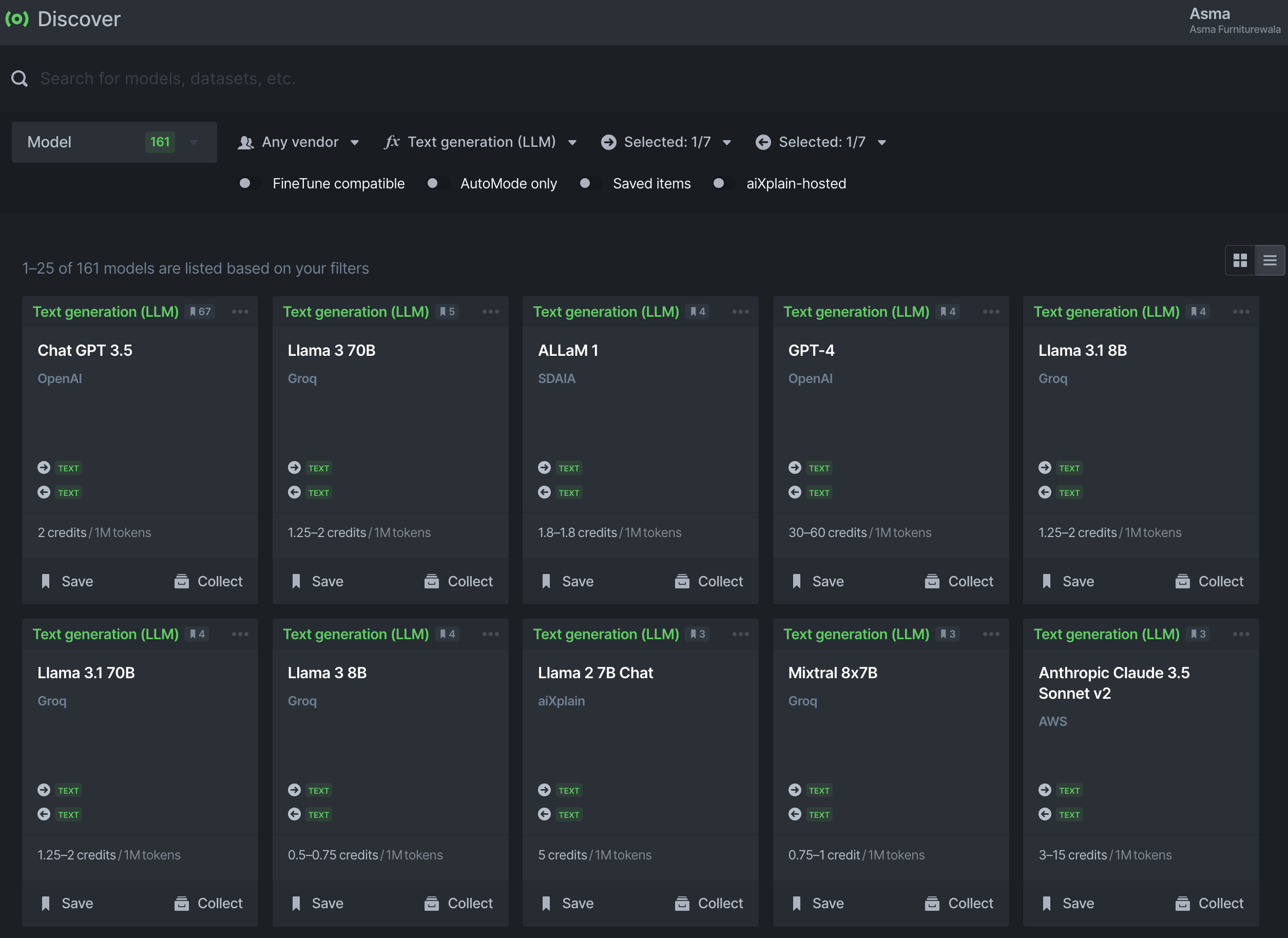The image size is (1288, 938).
Task: Open the output type Selected: 1/7 dropdown
Action: [x=821, y=142]
